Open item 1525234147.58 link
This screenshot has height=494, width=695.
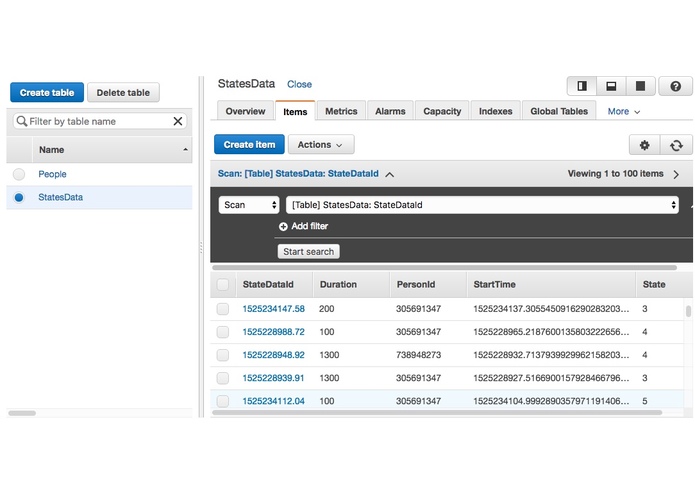click(x=273, y=309)
